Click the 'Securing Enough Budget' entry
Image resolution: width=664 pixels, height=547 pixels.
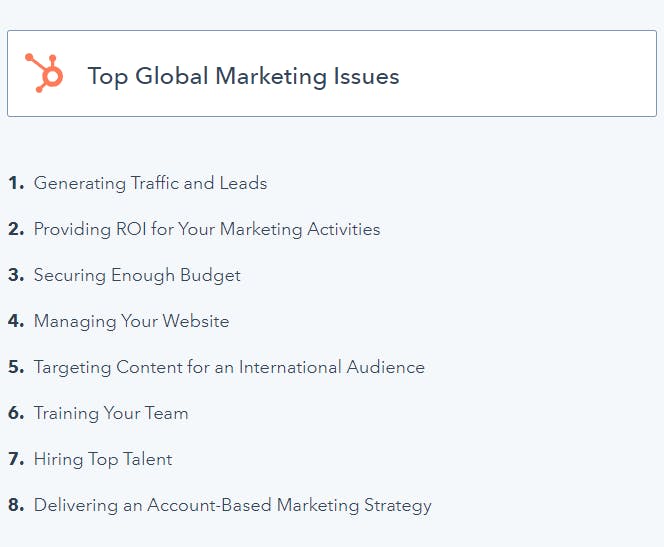(x=137, y=275)
